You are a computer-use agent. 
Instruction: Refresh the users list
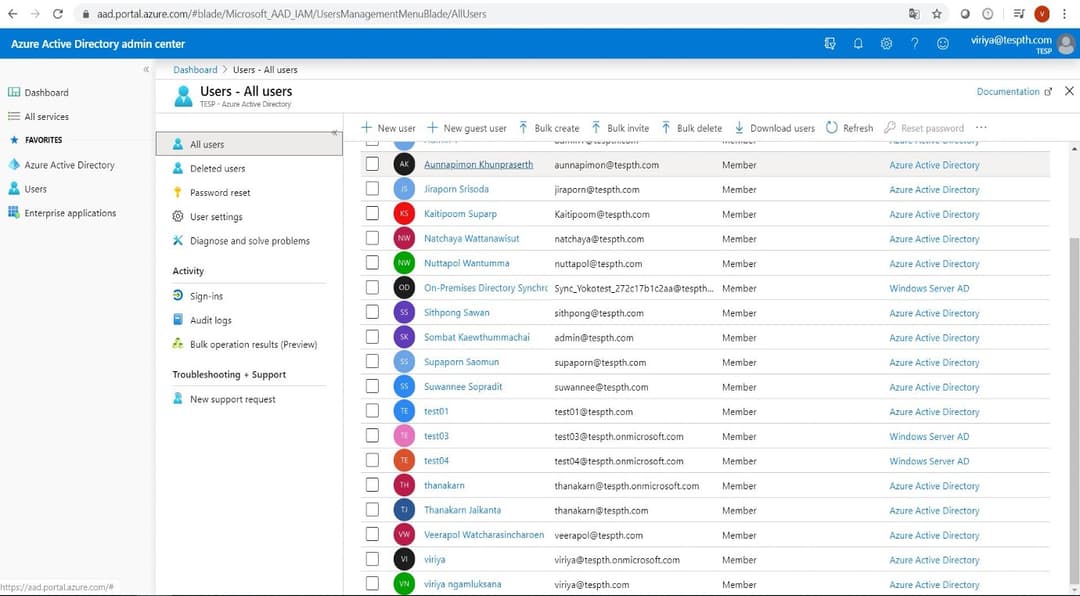tap(849, 128)
